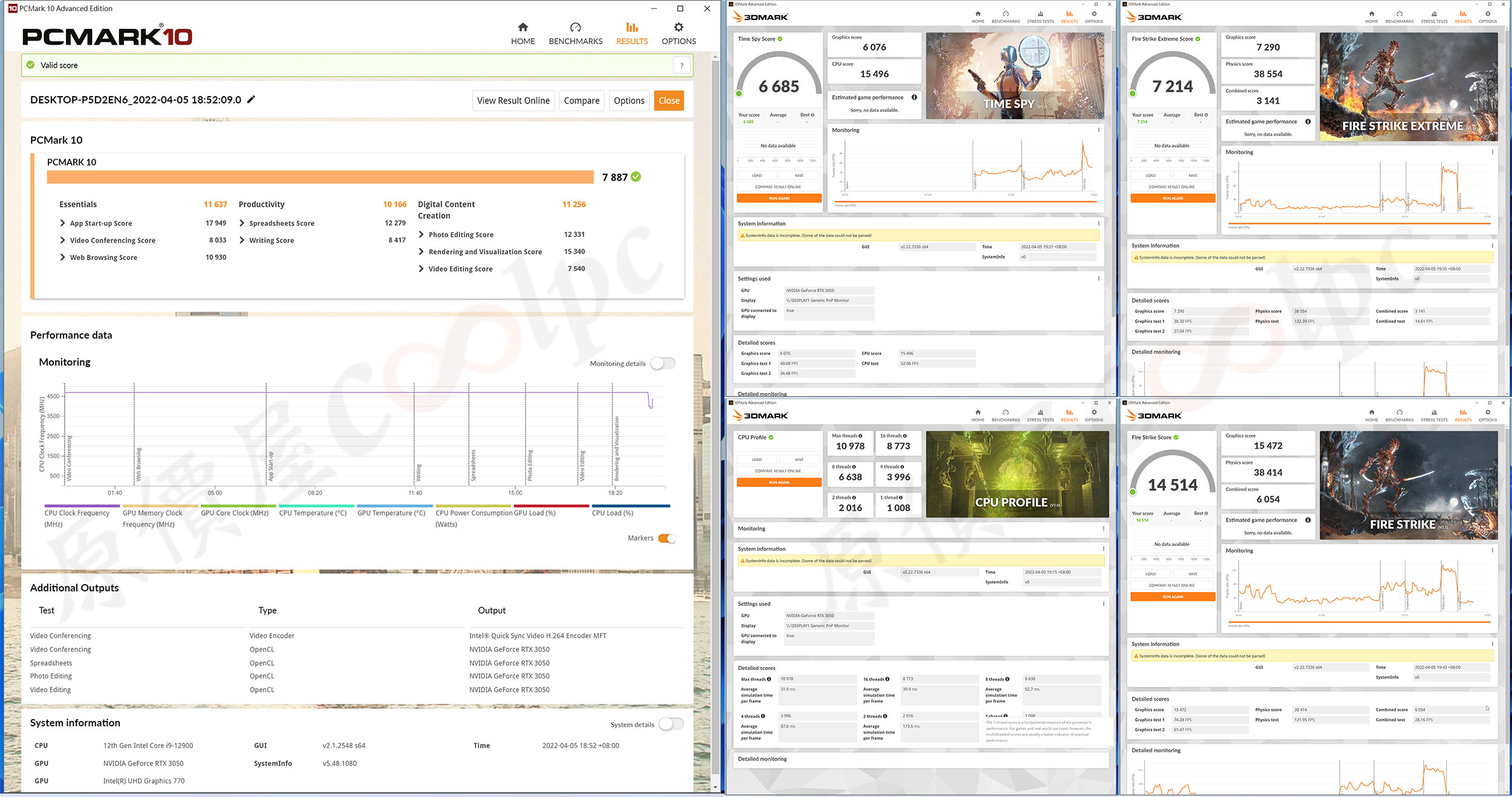Screen dimensions: 1512x797
Task: Open Fire Strike System information three-dot menu
Action: (1493, 644)
